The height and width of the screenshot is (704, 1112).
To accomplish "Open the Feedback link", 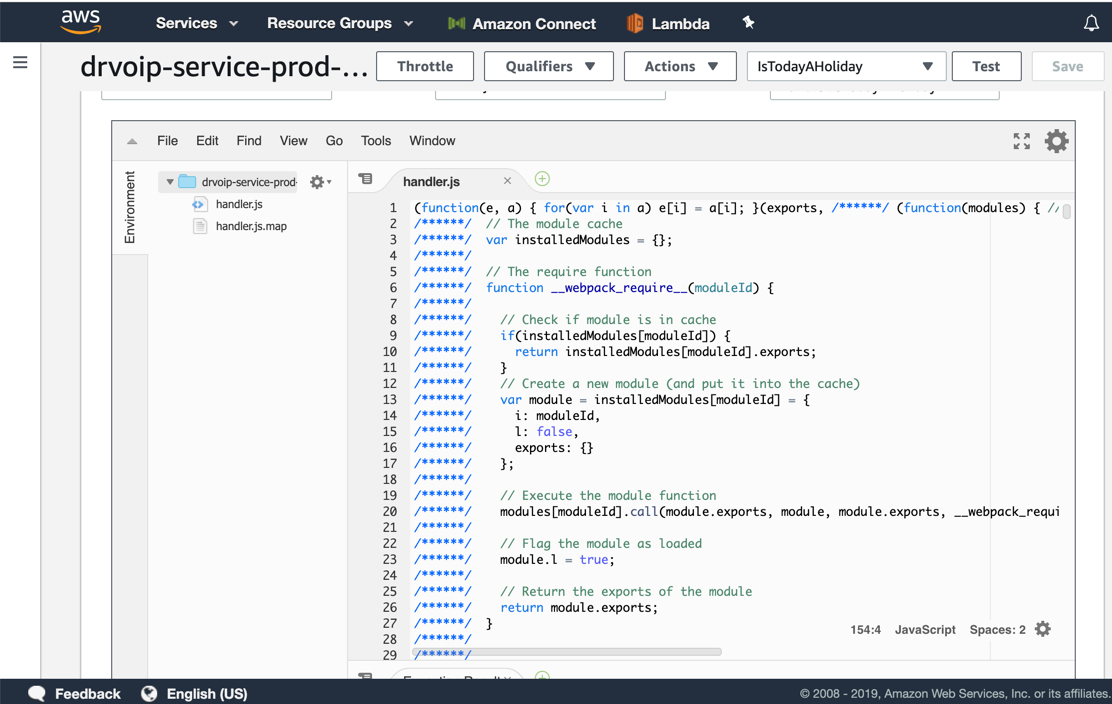I will [87, 693].
